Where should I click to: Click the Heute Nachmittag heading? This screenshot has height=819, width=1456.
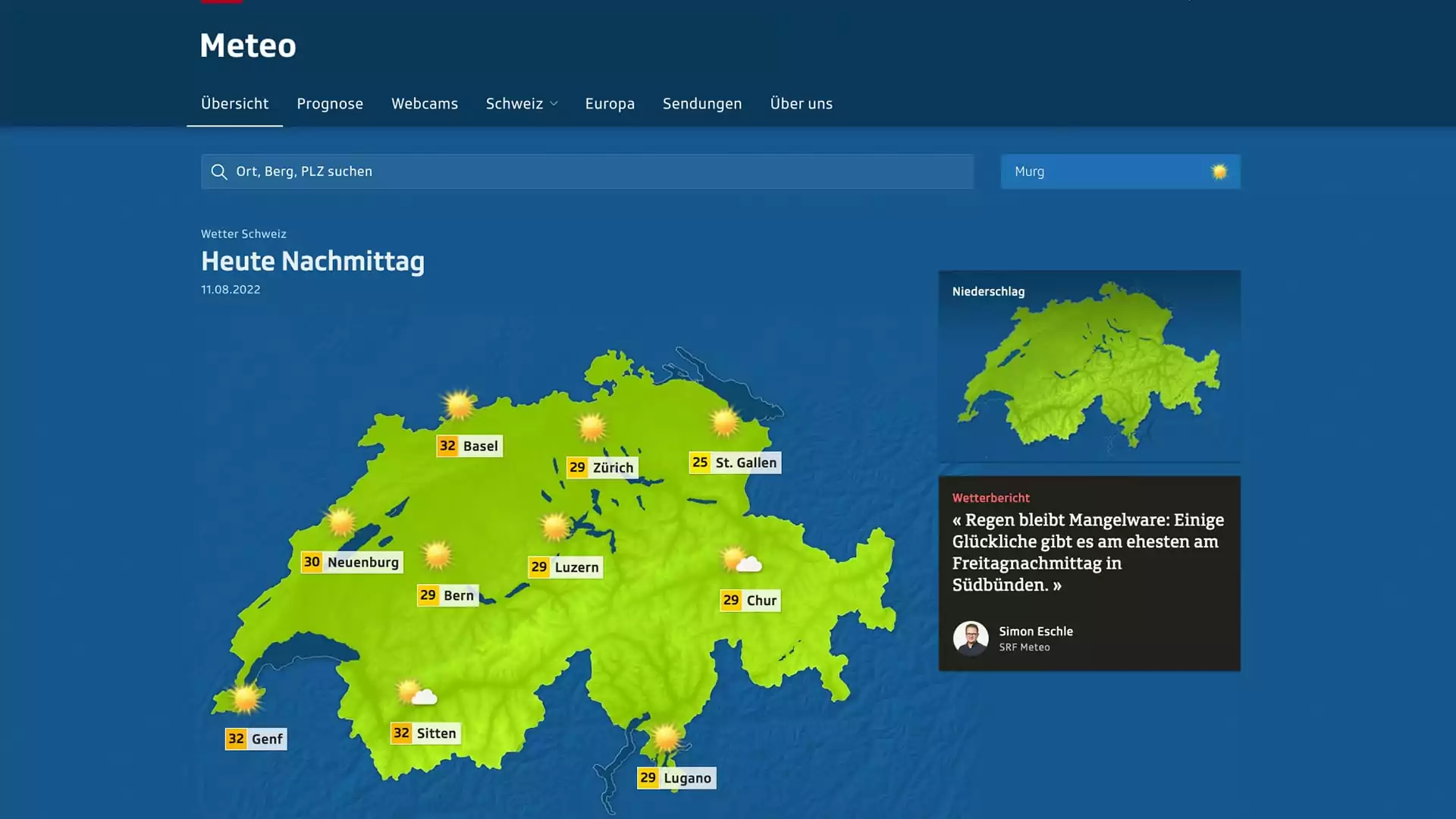coord(312,262)
